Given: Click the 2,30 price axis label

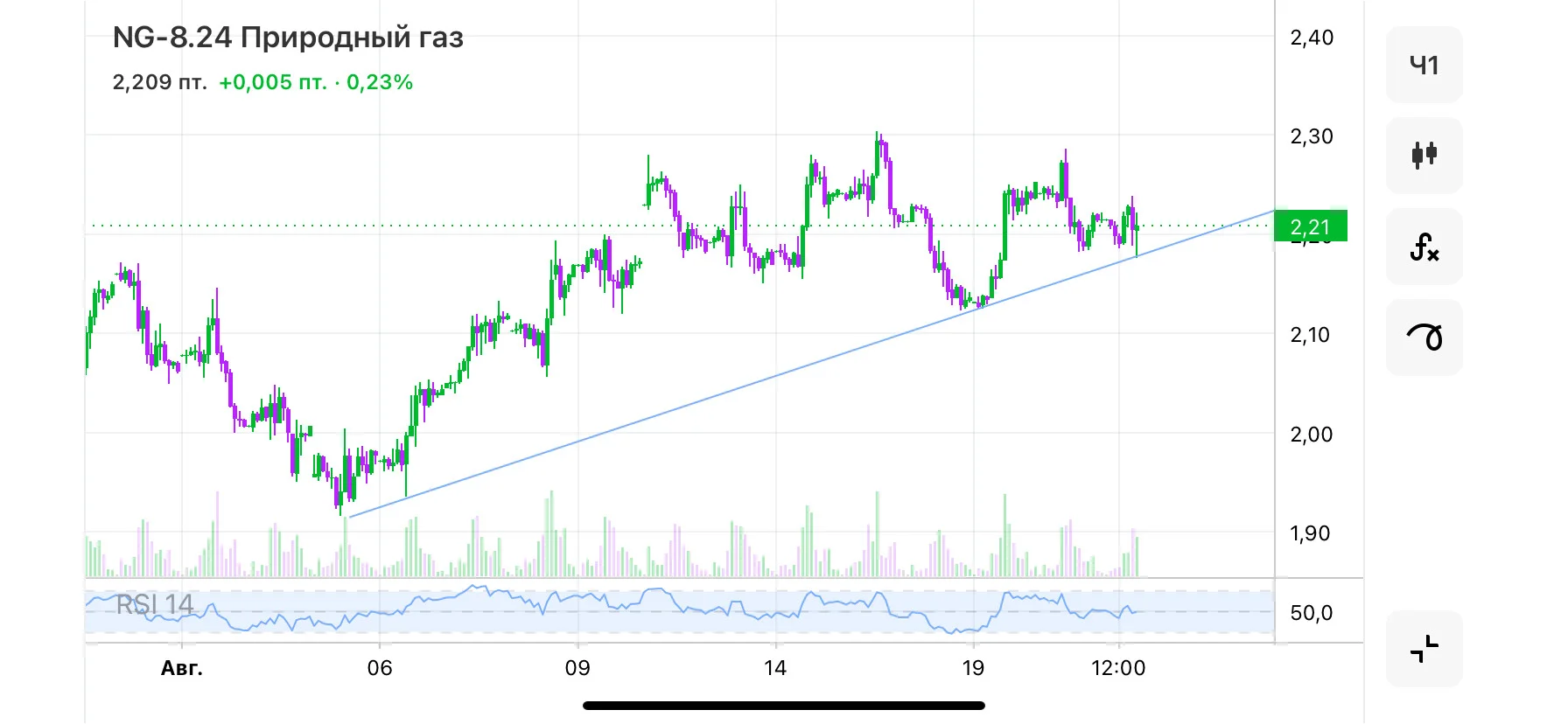Looking at the screenshot, I should (1312, 136).
